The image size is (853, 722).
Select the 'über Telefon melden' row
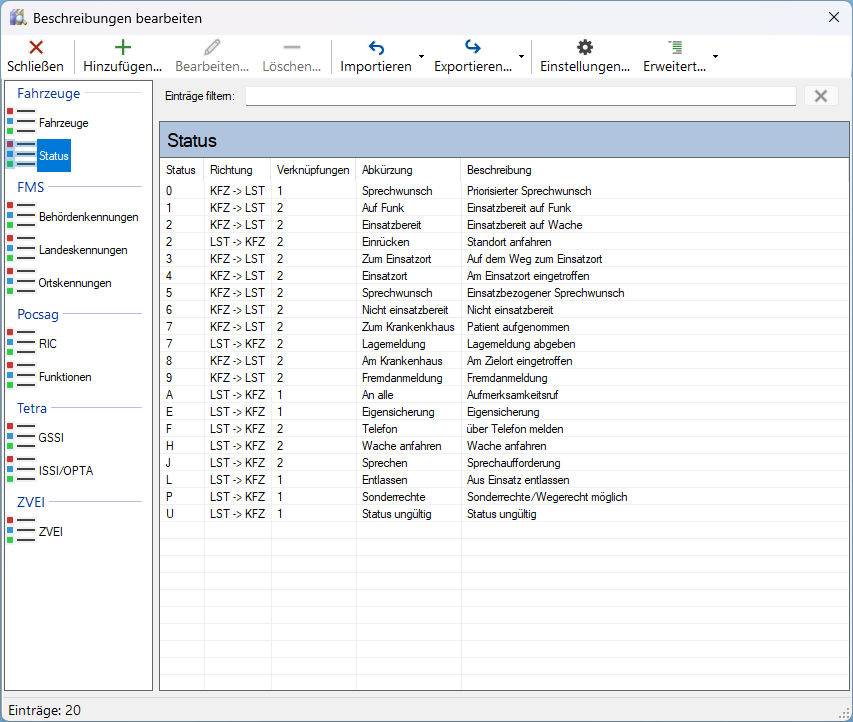(504, 429)
